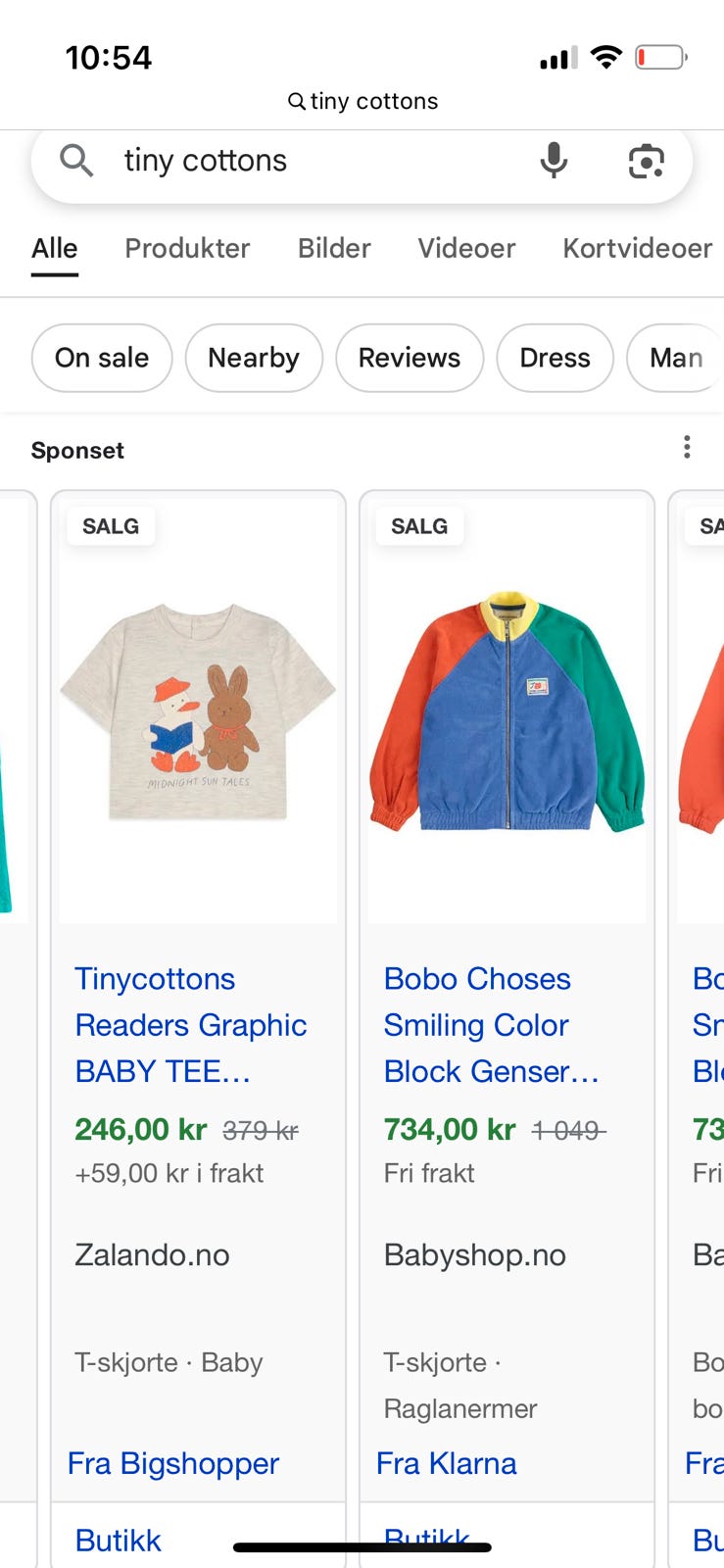Select the Dress filter chip
The image size is (724, 1568).
point(555,358)
